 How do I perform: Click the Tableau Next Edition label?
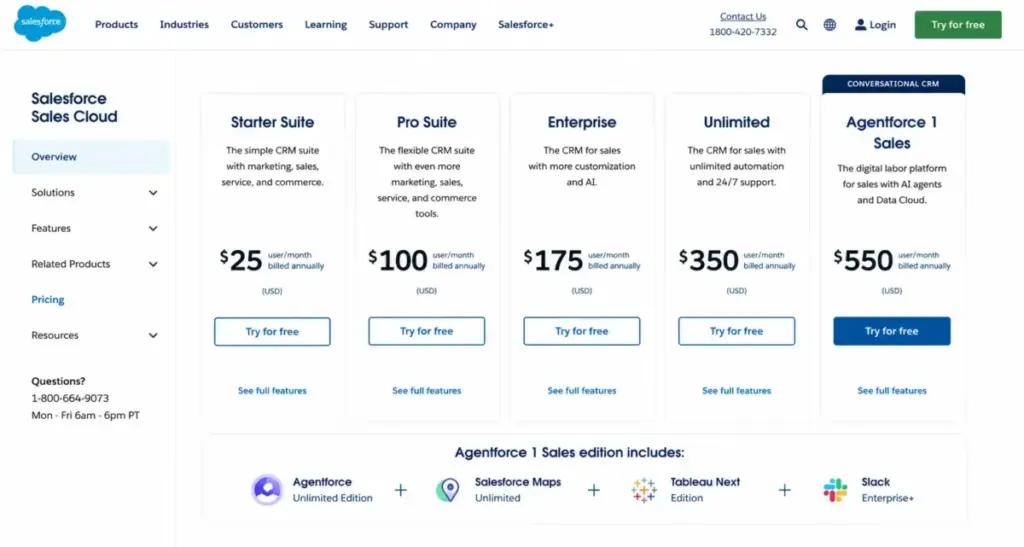705,490
